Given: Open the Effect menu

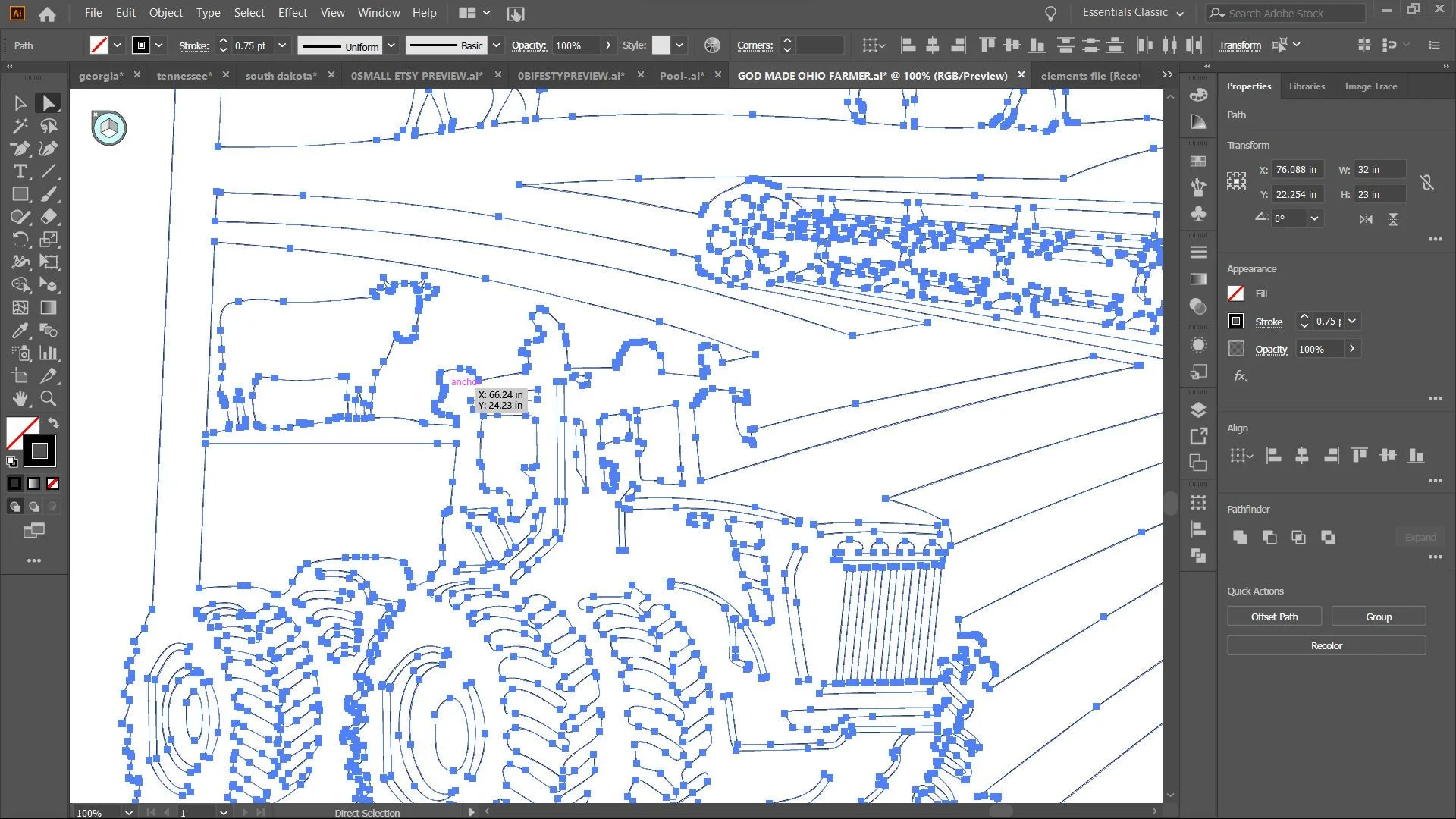Looking at the screenshot, I should pos(292,13).
